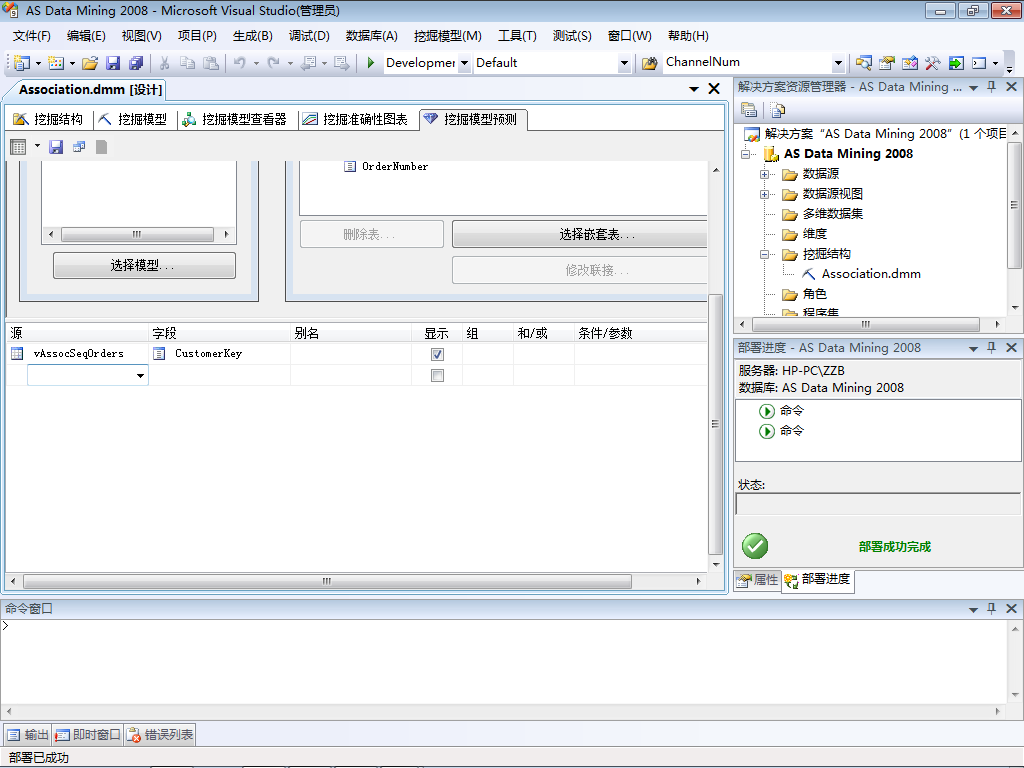Open the 数据库(A) menu
This screenshot has height=768, width=1024.
(371, 36)
